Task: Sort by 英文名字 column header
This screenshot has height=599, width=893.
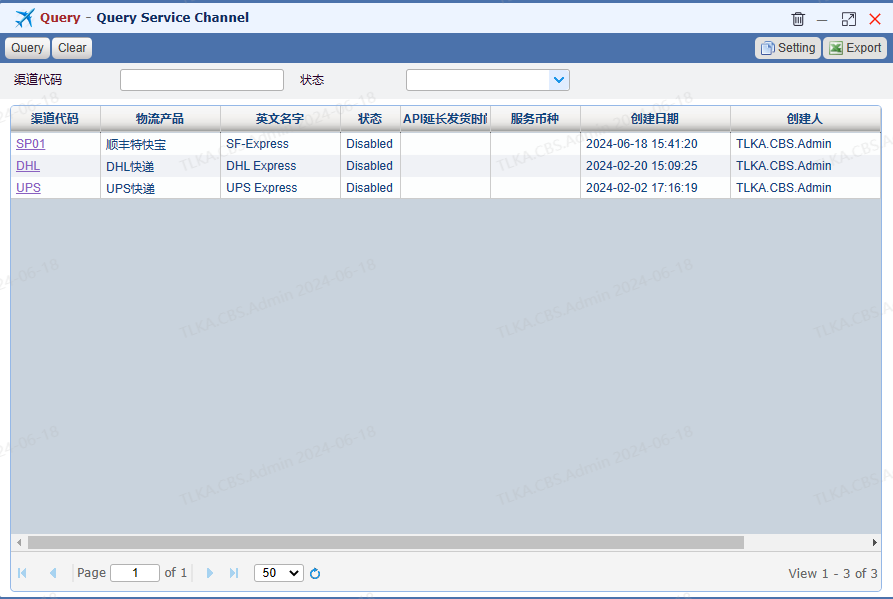Action: [280, 118]
